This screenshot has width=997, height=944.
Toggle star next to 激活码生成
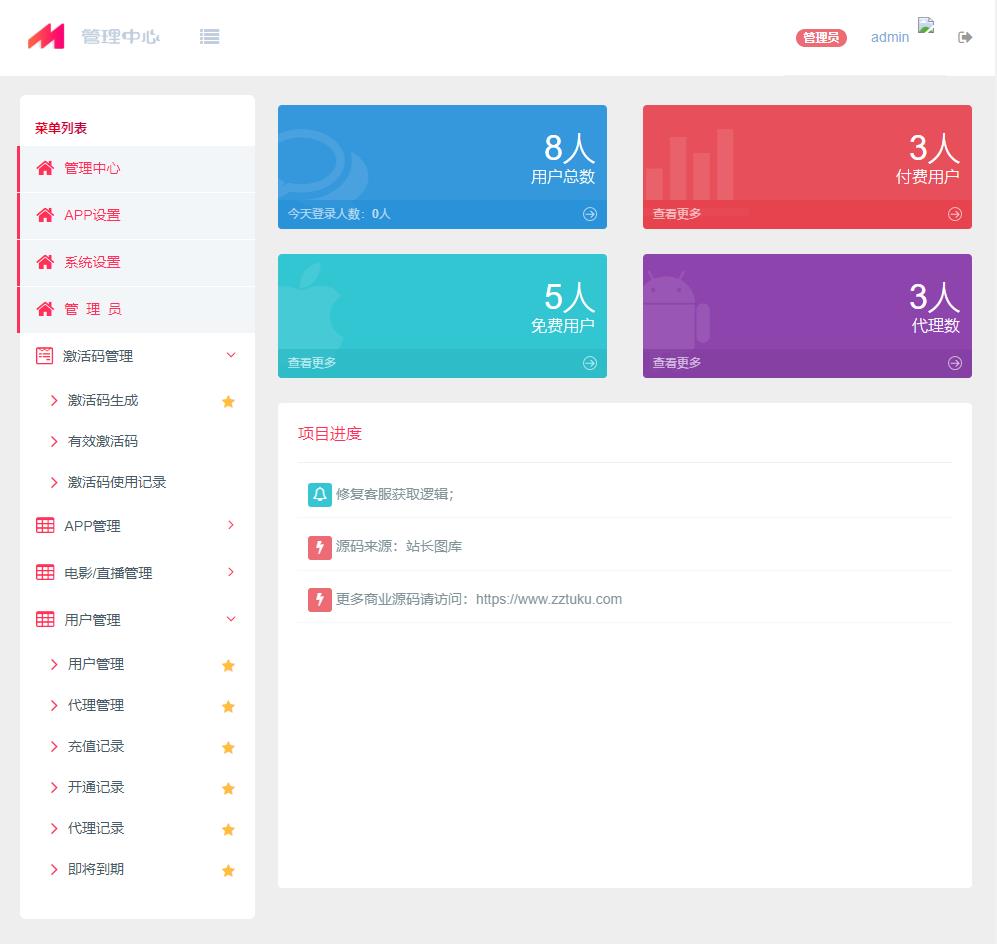point(228,402)
